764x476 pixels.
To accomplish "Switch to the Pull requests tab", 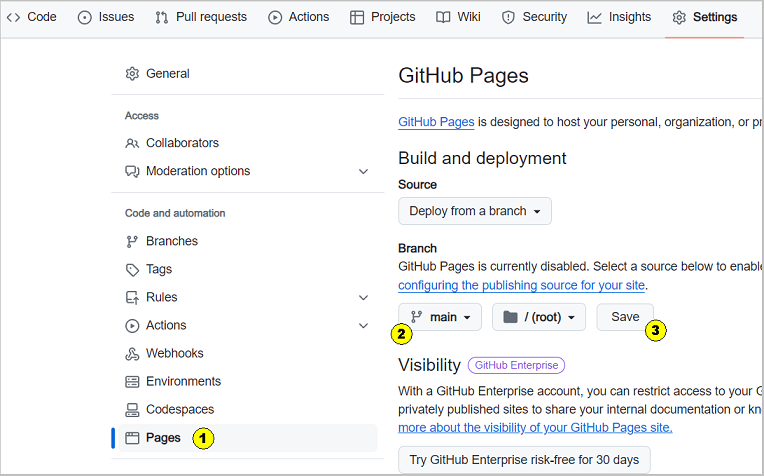I will pos(201,17).
